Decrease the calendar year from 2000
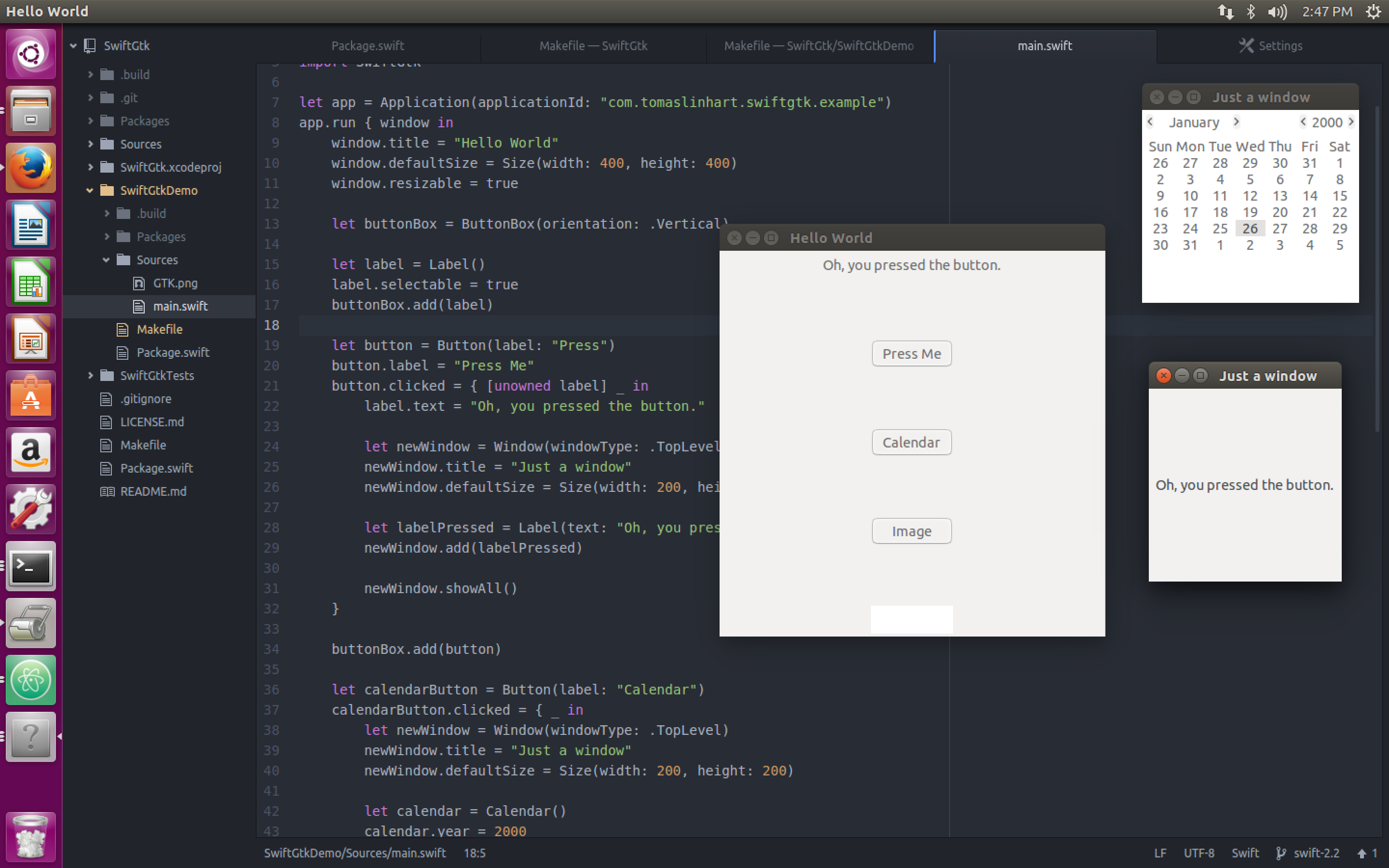1389x868 pixels. (1303, 122)
